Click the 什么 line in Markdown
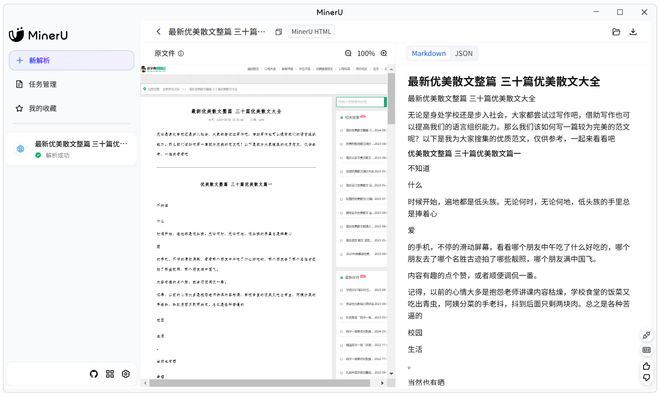Viewport: 660px width, 396px height. 415,185
